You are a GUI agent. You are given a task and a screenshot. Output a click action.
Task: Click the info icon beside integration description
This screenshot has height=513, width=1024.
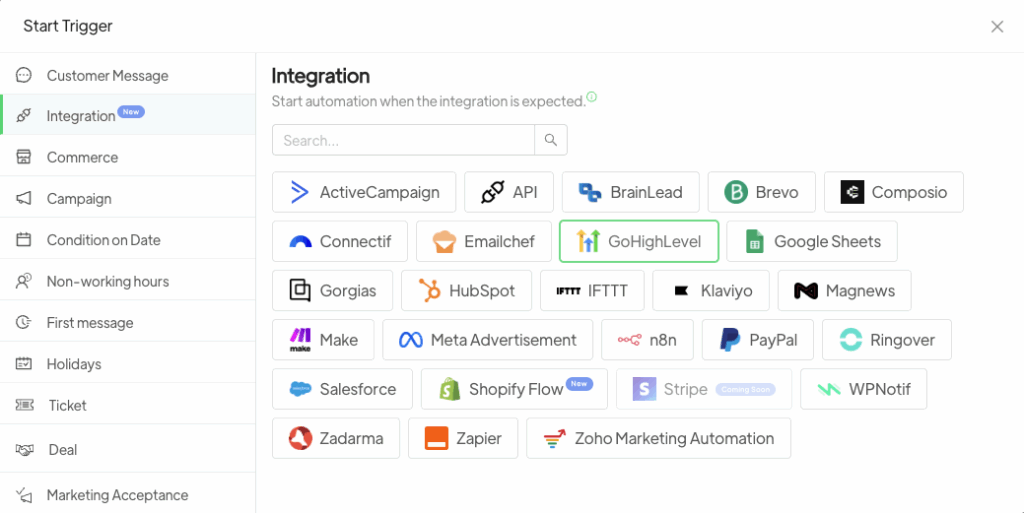pyautogui.click(x=592, y=98)
